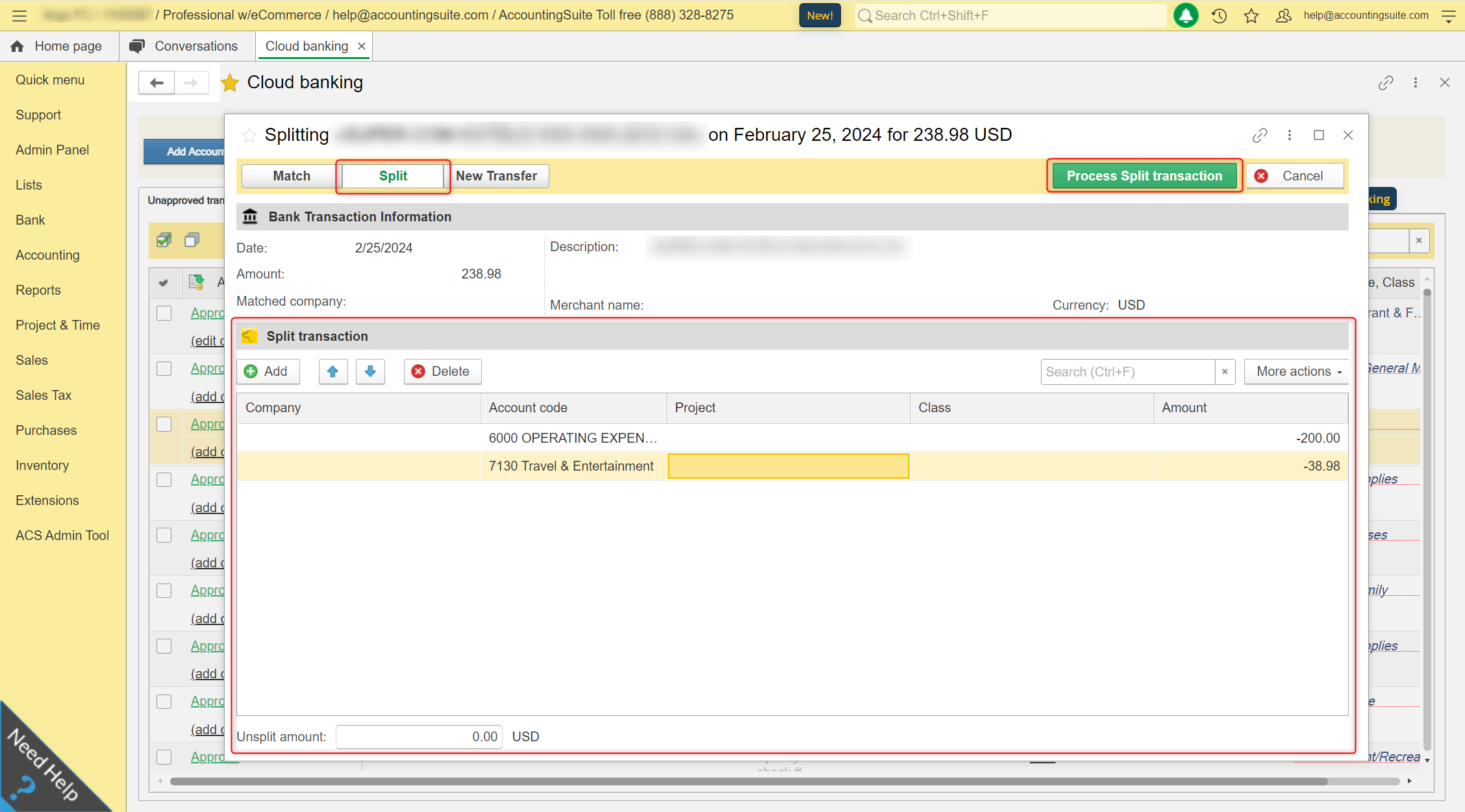Click the Home page house icon
Screen dimensions: 1465x812
[18, 46]
